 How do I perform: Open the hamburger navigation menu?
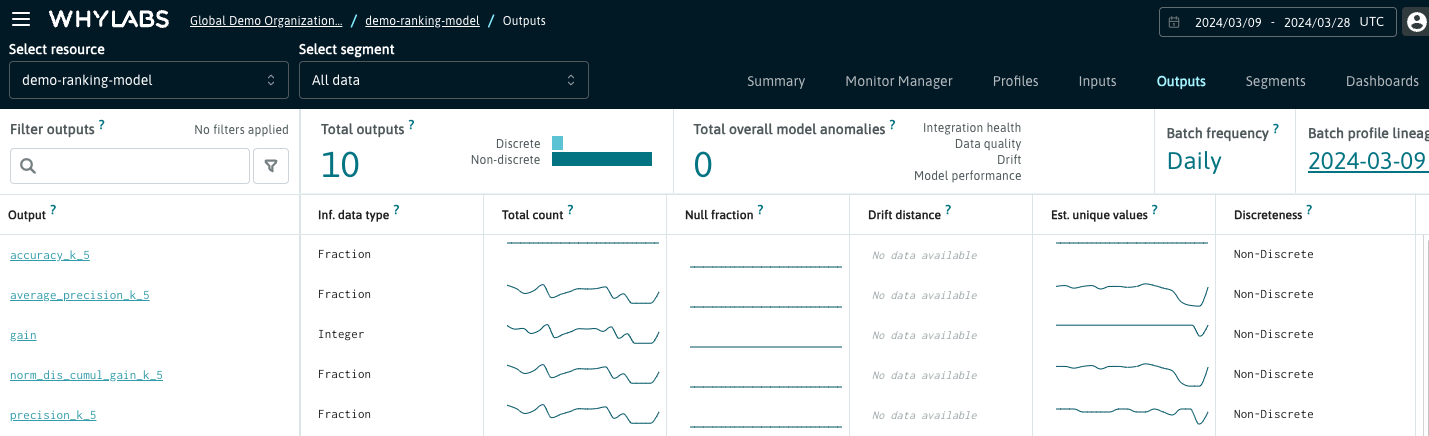pos(20,20)
